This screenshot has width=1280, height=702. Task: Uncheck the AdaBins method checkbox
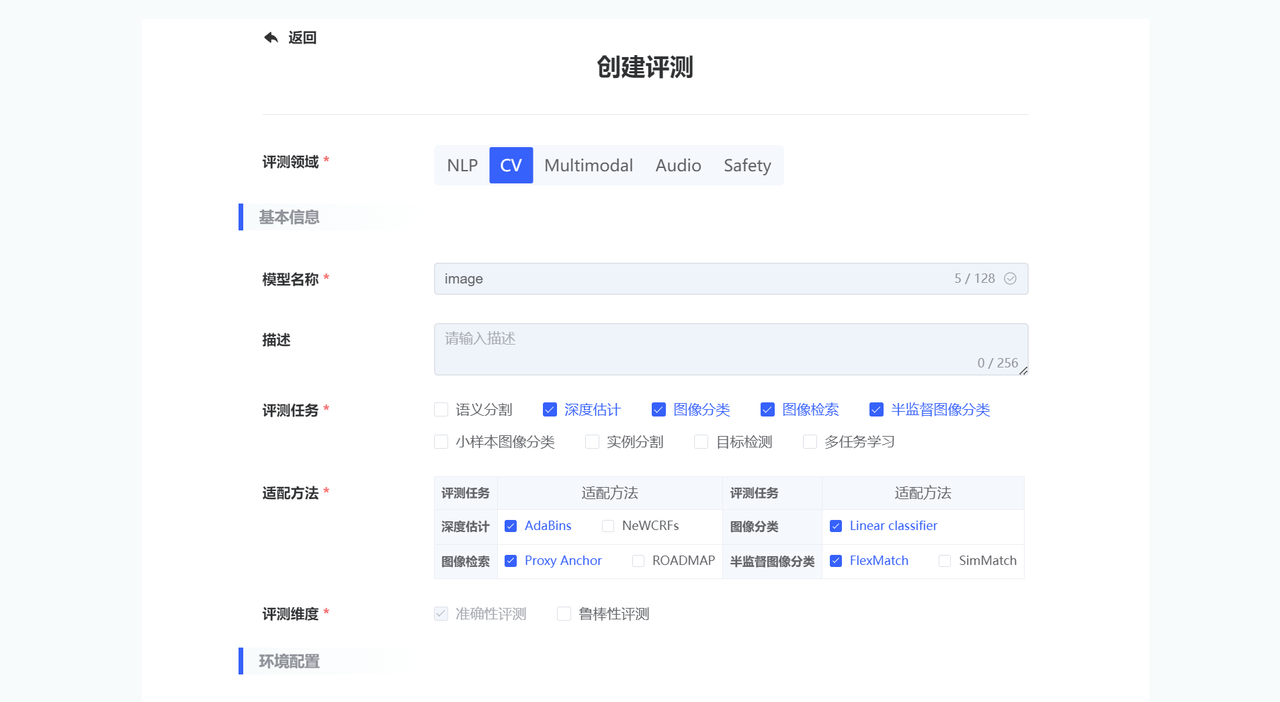(511, 526)
